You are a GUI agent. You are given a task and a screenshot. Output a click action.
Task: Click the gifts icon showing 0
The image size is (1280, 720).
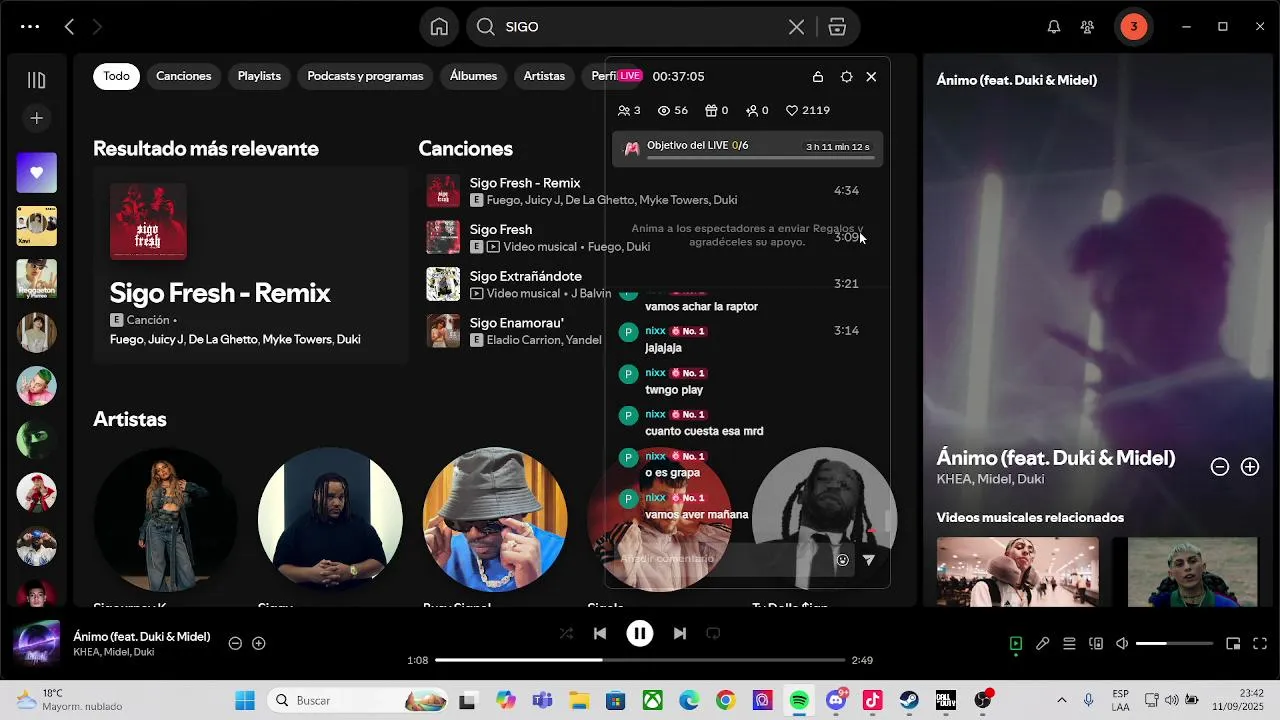pyautogui.click(x=716, y=111)
